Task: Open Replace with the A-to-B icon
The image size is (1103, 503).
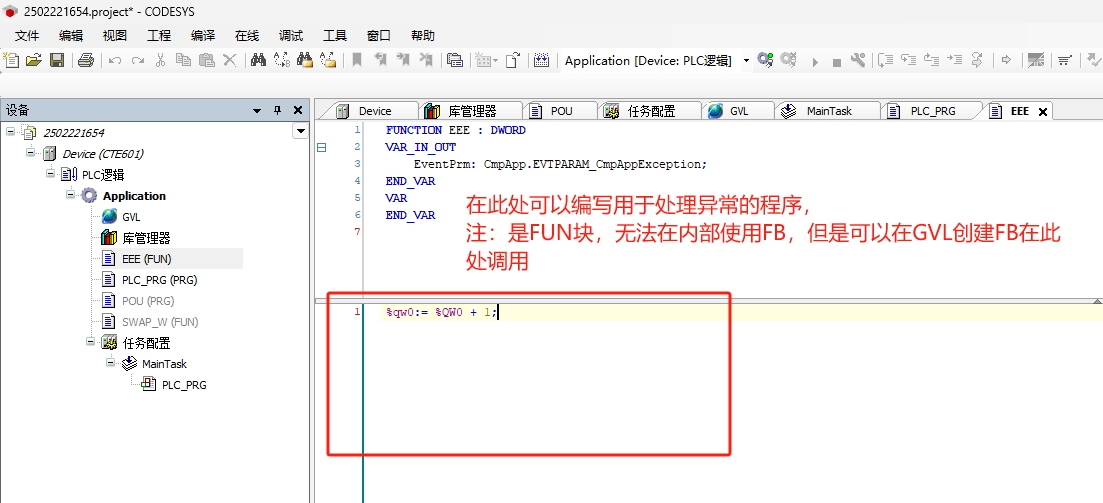Action: point(281,61)
